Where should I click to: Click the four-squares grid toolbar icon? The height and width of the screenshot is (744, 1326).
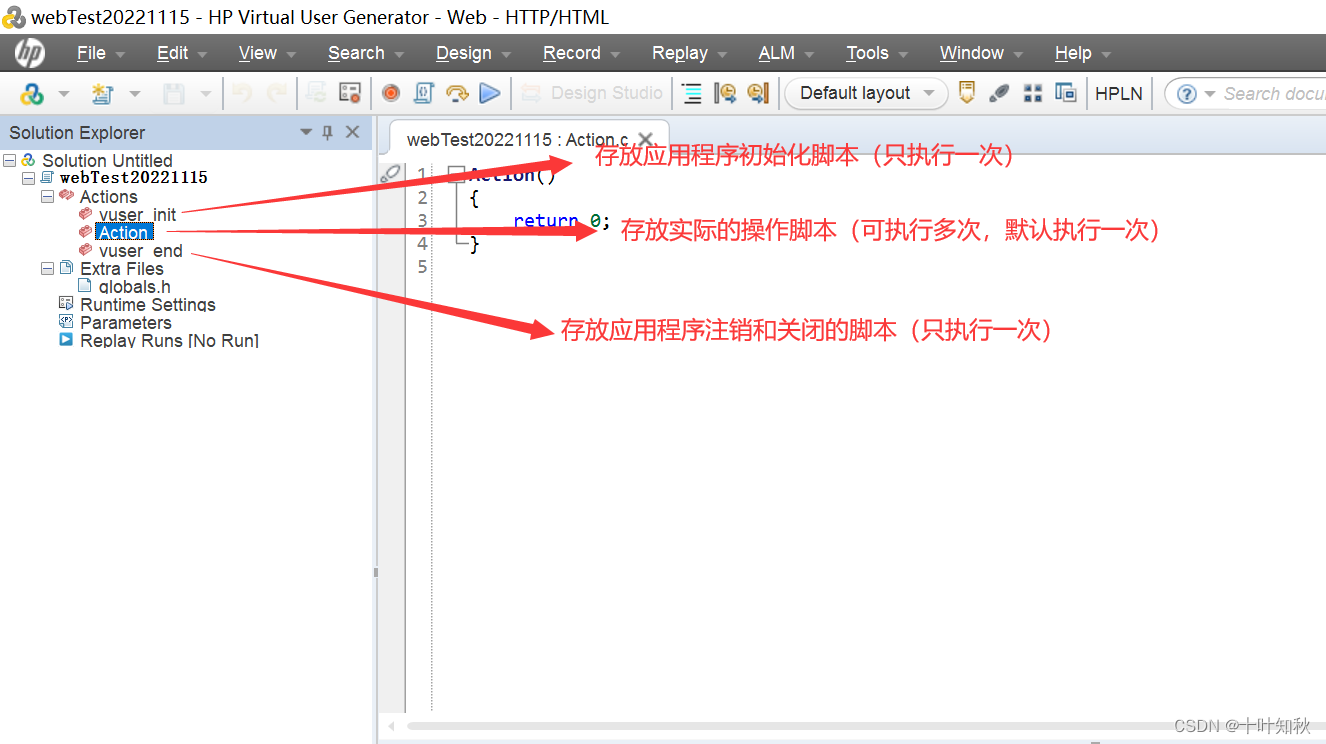click(1033, 93)
